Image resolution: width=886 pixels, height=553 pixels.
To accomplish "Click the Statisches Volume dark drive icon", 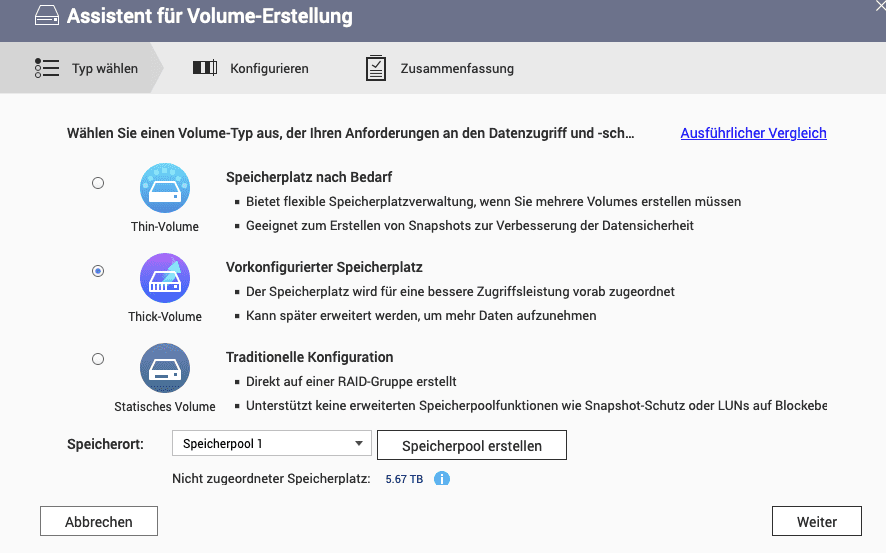I will pyautogui.click(x=164, y=368).
